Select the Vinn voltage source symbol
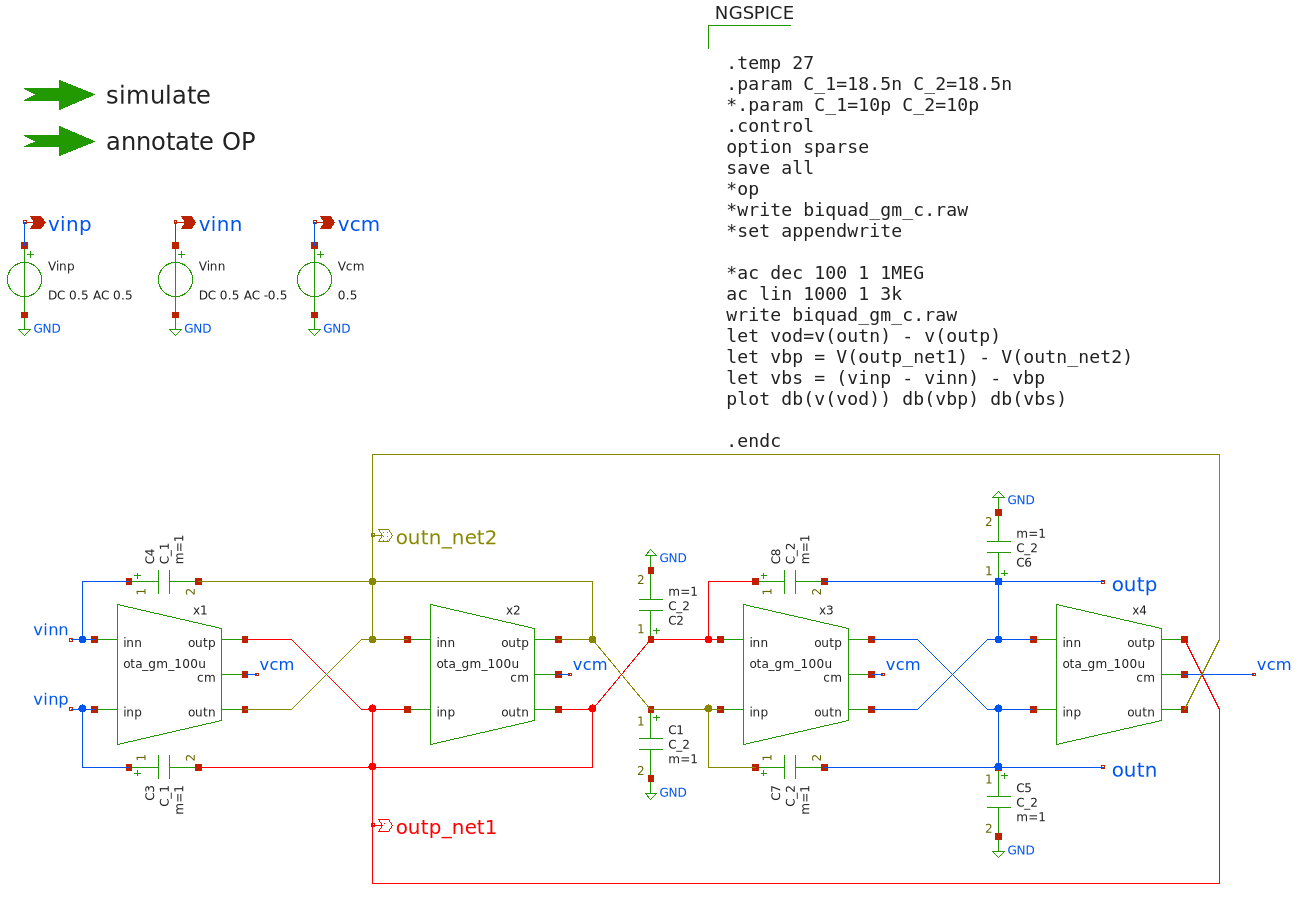Viewport: 1297px width, 901px height. tap(176, 280)
